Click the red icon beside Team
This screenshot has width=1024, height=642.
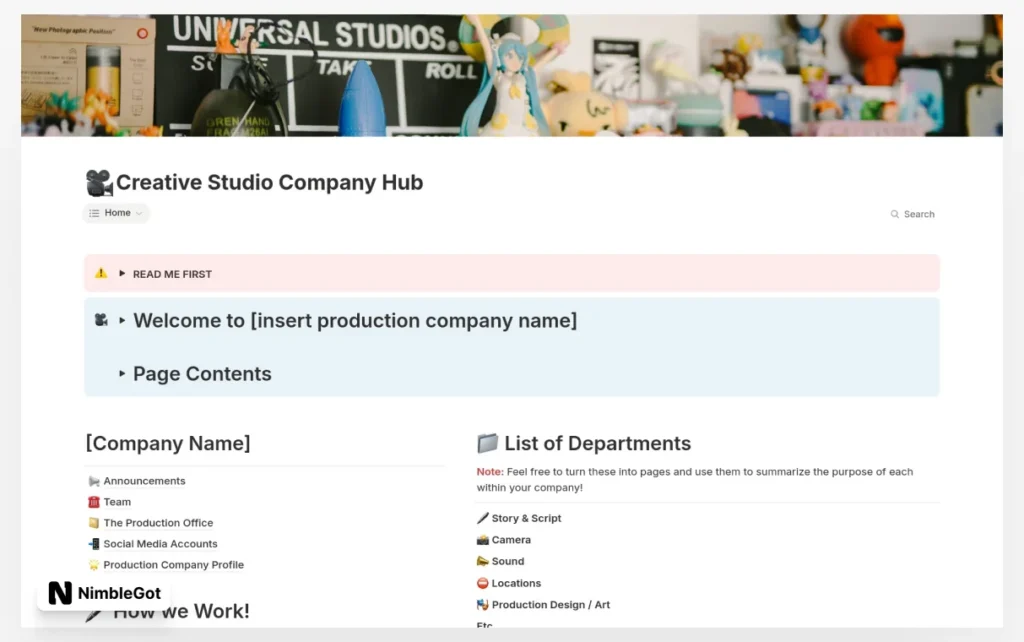tap(94, 502)
